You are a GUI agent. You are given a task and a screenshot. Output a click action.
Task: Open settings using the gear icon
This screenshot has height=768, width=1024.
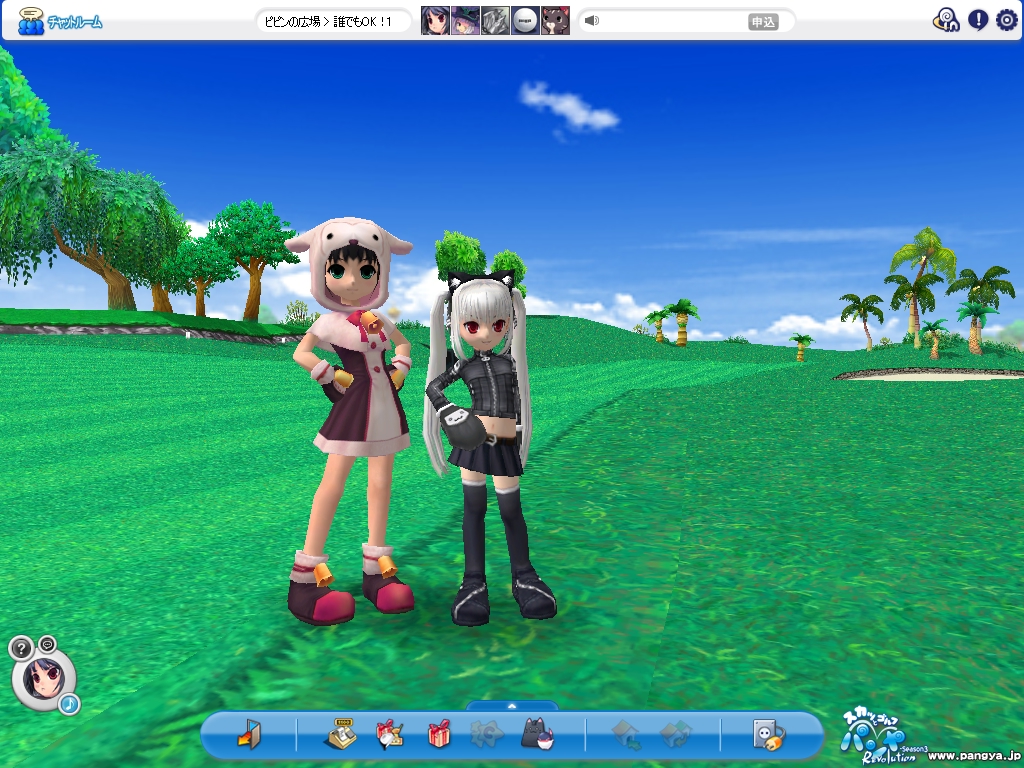click(x=1006, y=20)
